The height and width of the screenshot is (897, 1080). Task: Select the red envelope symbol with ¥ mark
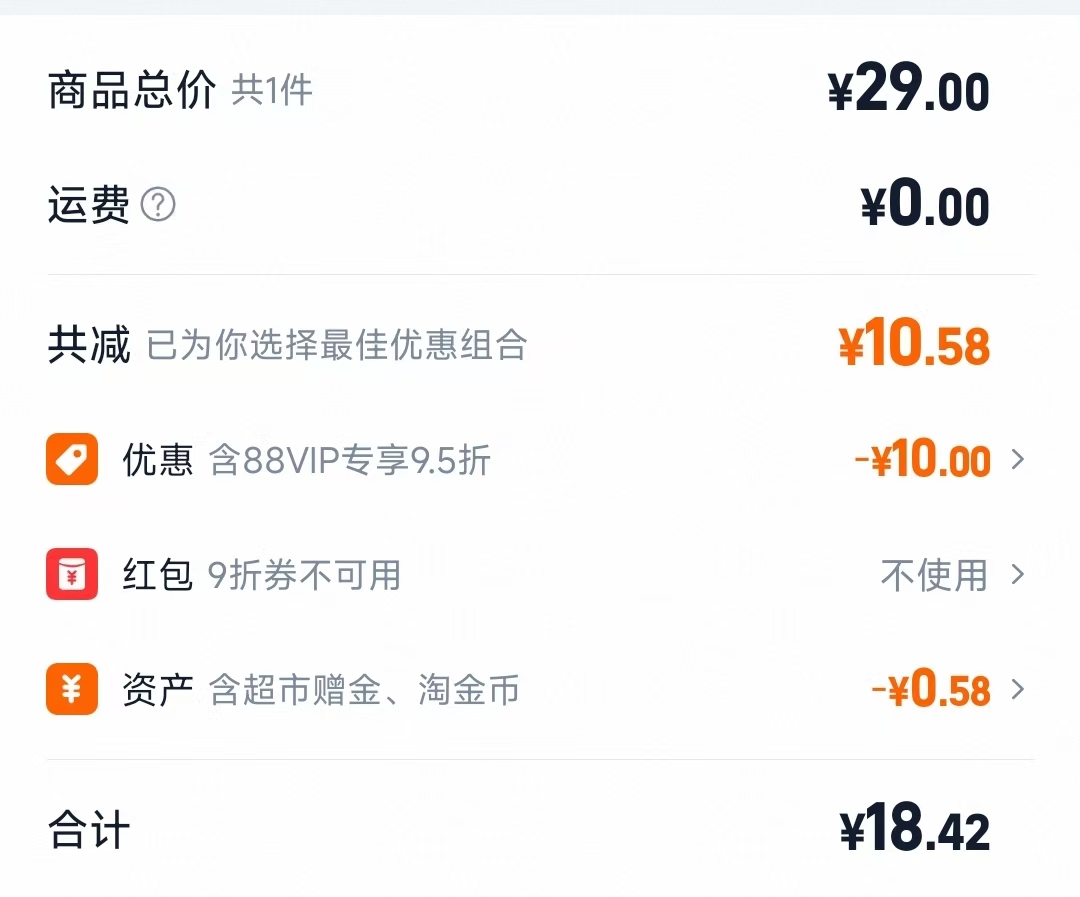71,575
